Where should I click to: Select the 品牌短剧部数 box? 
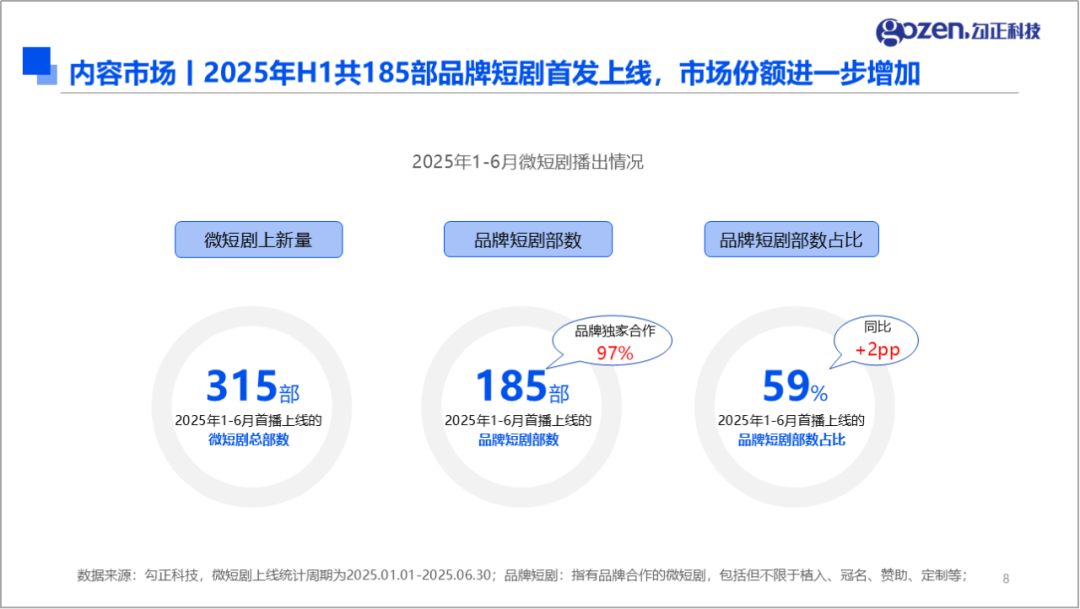pos(528,239)
